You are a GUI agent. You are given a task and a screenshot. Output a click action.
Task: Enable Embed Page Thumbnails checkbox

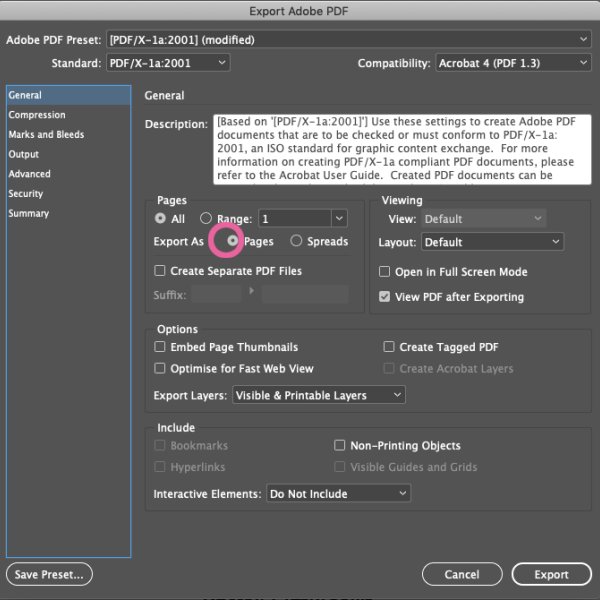160,347
